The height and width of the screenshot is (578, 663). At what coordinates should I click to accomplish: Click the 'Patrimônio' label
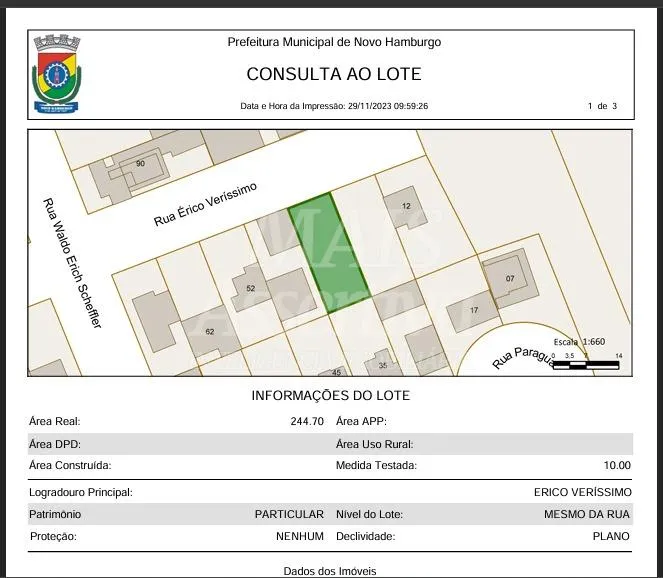pyautogui.click(x=55, y=515)
